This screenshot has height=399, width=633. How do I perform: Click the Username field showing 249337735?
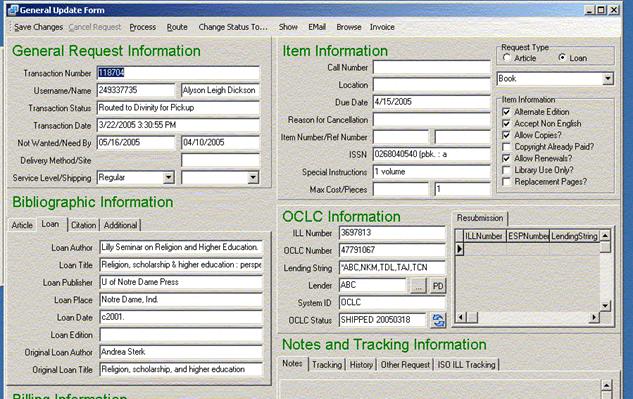136,90
